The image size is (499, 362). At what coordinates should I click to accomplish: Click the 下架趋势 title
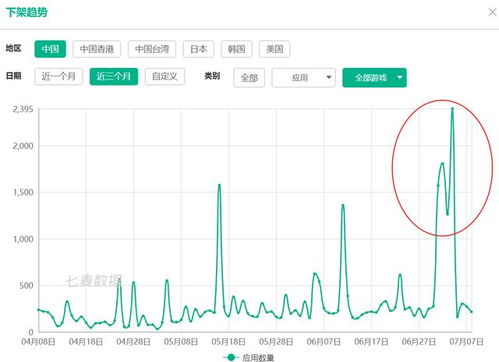tap(27, 12)
